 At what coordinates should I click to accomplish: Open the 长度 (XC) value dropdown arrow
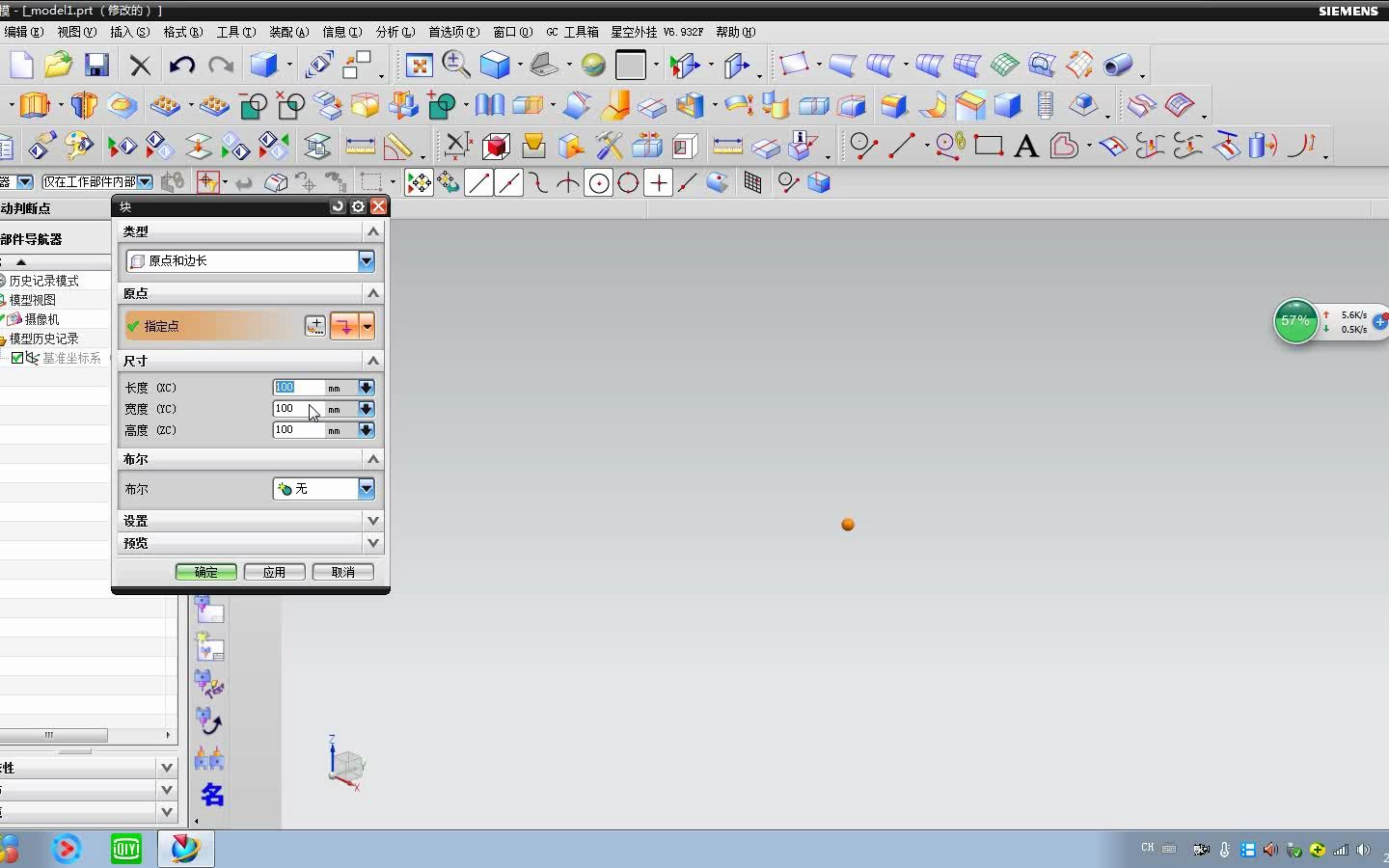tap(367, 388)
